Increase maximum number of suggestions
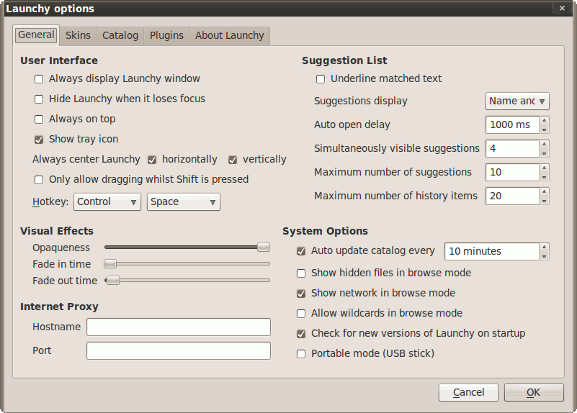Viewport: 577px width, 413px height. click(x=544, y=168)
